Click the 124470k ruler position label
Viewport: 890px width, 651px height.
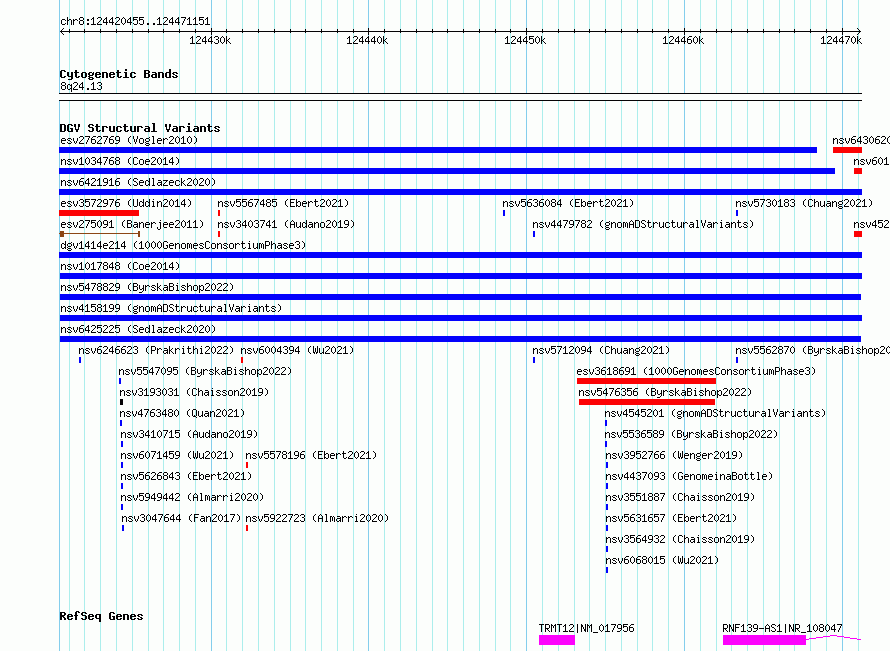[x=841, y=40]
